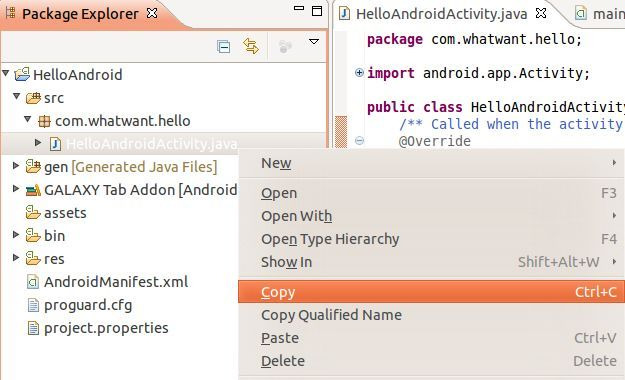Minimize the Package Explorer panel
The width and height of the screenshot is (625, 380).
[x=299, y=8]
